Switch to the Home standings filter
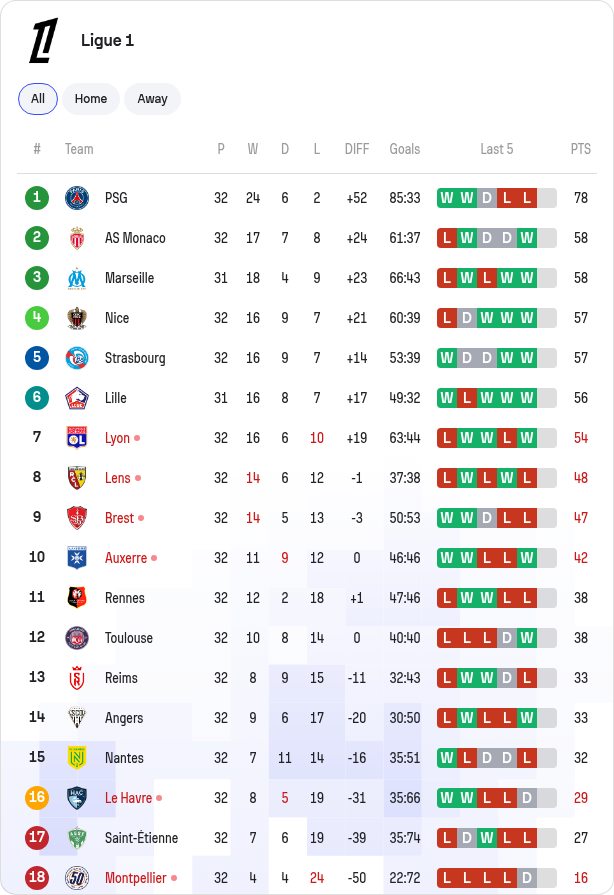614x895 pixels. click(x=91, y=99)
